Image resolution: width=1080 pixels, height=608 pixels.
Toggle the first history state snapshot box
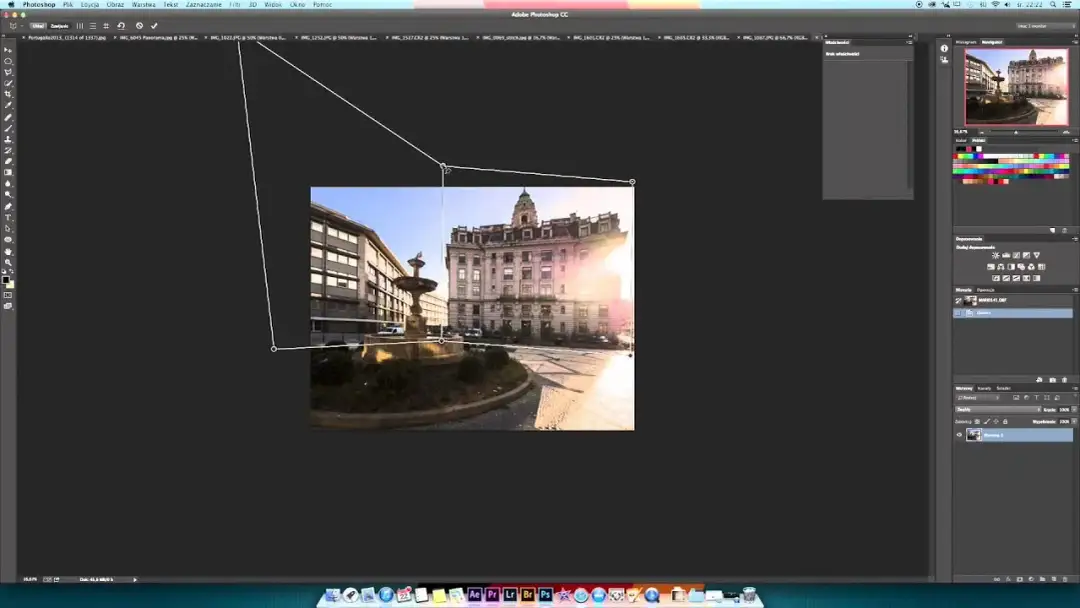click(959, 301)
